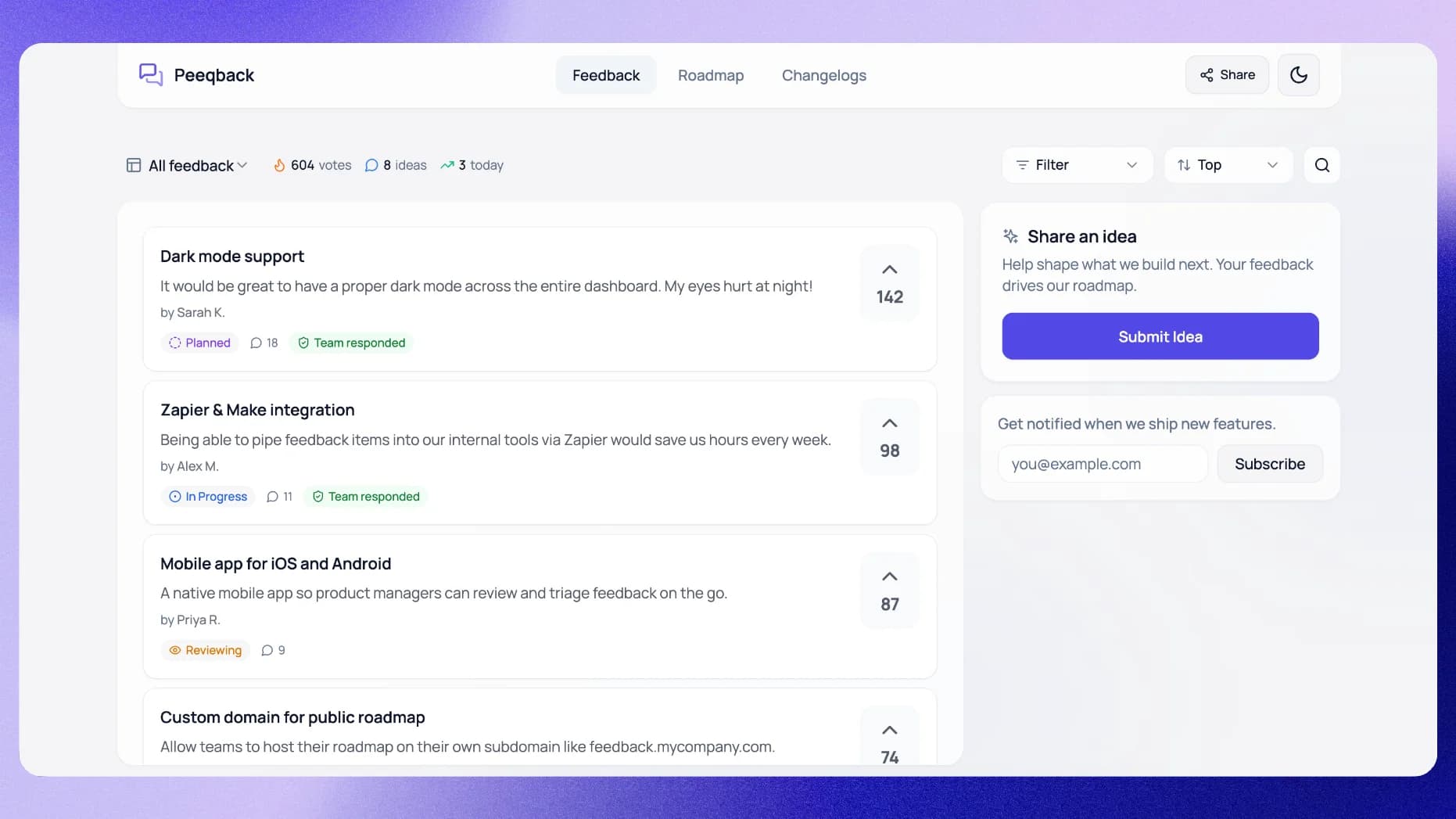1456x819 pixels.
Task: Open the Filter dropdown
Action: pyautogui.click(x=1077, y=165)
